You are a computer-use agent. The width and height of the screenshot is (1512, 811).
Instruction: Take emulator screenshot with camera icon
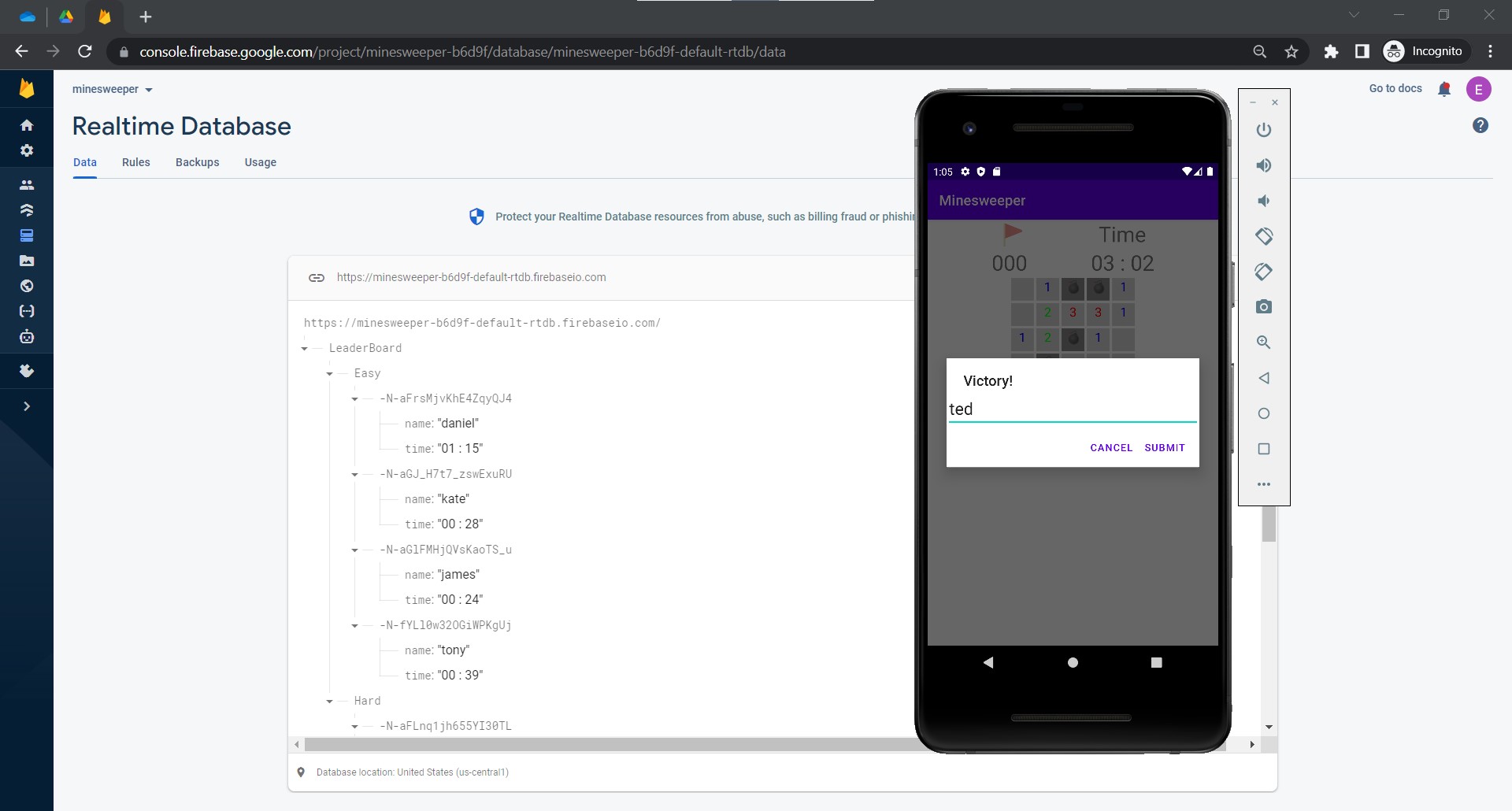coord(1264,307)
